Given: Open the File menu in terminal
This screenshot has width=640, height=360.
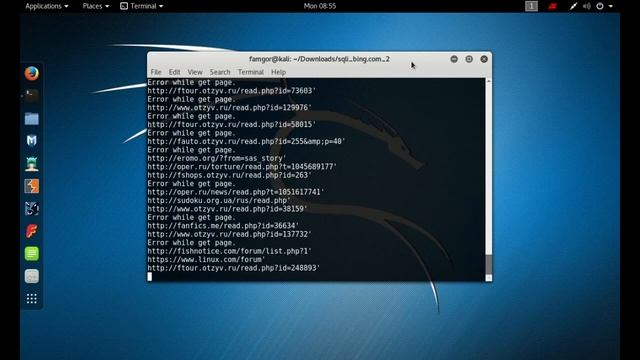Looking at the screenshot, I should point(156,72).
